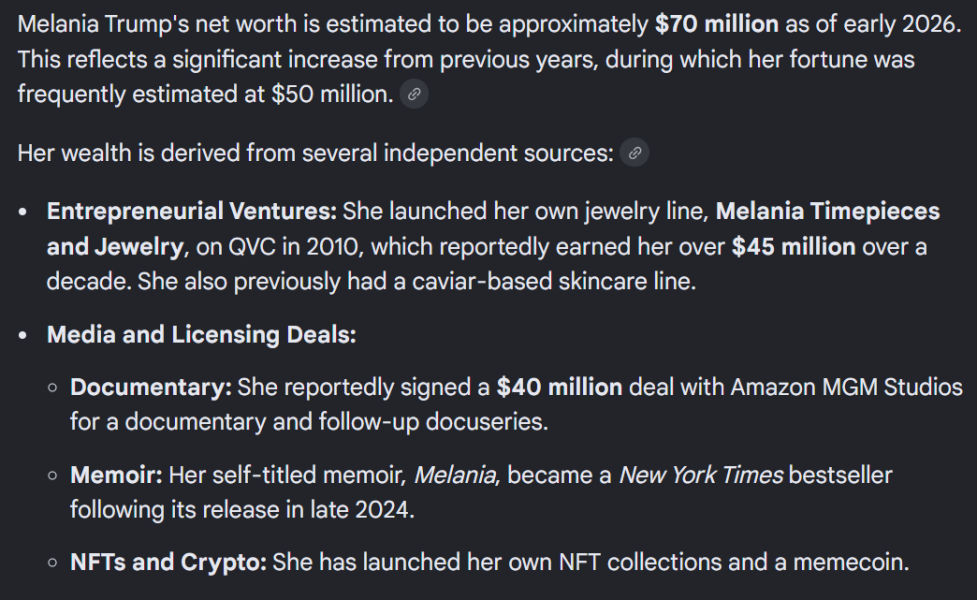Click the bold "$45 million" earnings figure
The image size is (977, 600).
click(x=794, y=247)
